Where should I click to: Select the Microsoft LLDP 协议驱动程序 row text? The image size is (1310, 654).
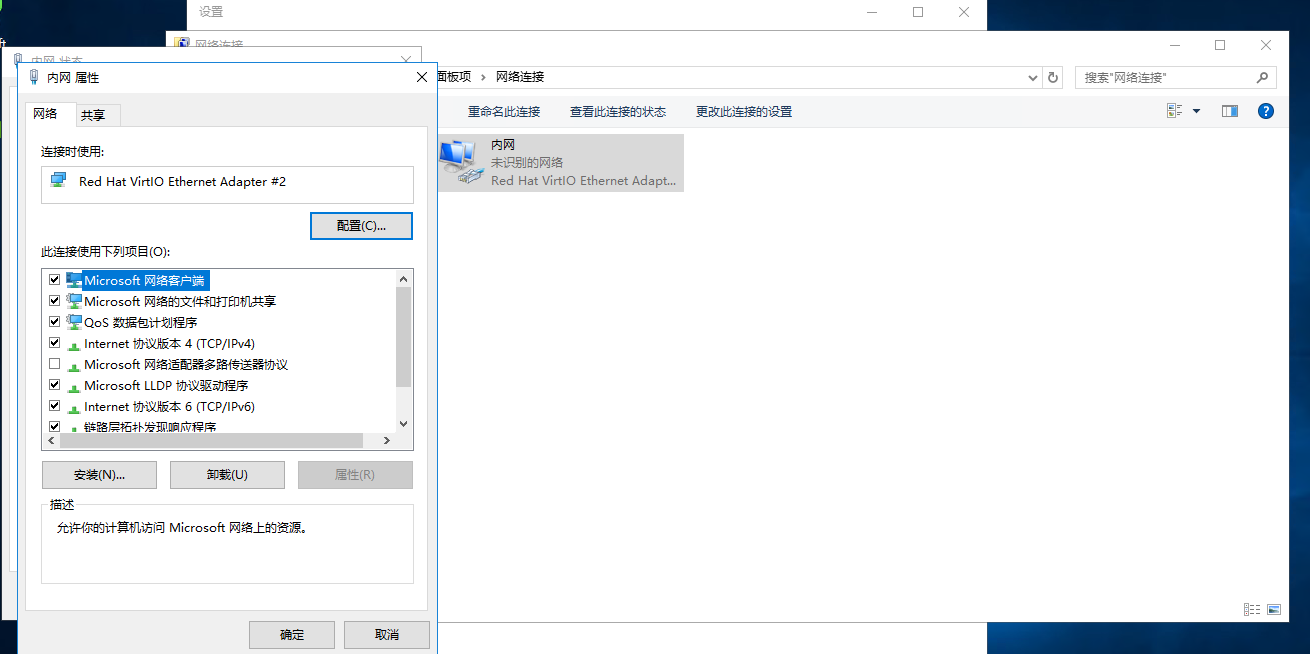tap(166, 386)
